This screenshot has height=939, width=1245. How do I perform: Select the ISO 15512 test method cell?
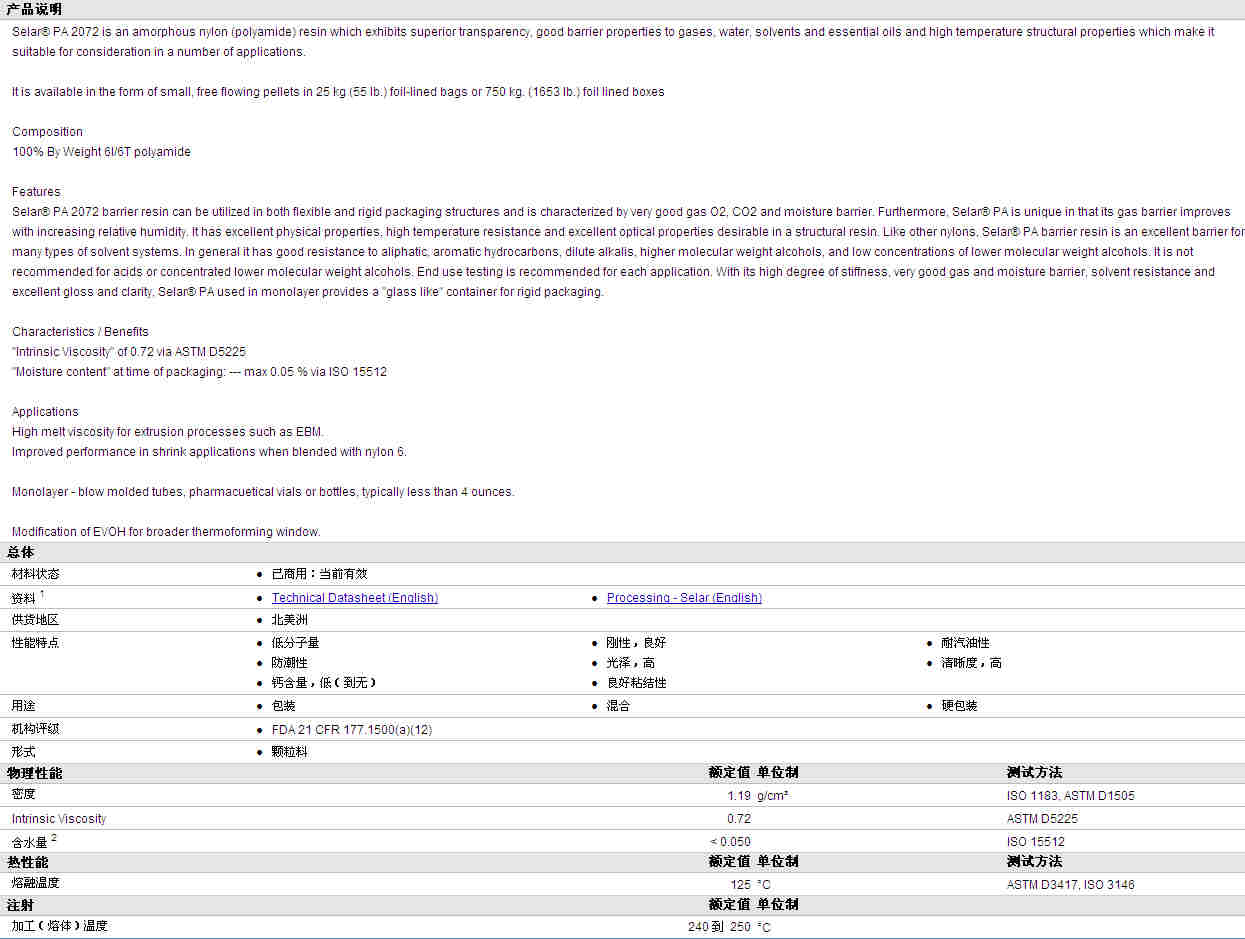coord(1036,842)
